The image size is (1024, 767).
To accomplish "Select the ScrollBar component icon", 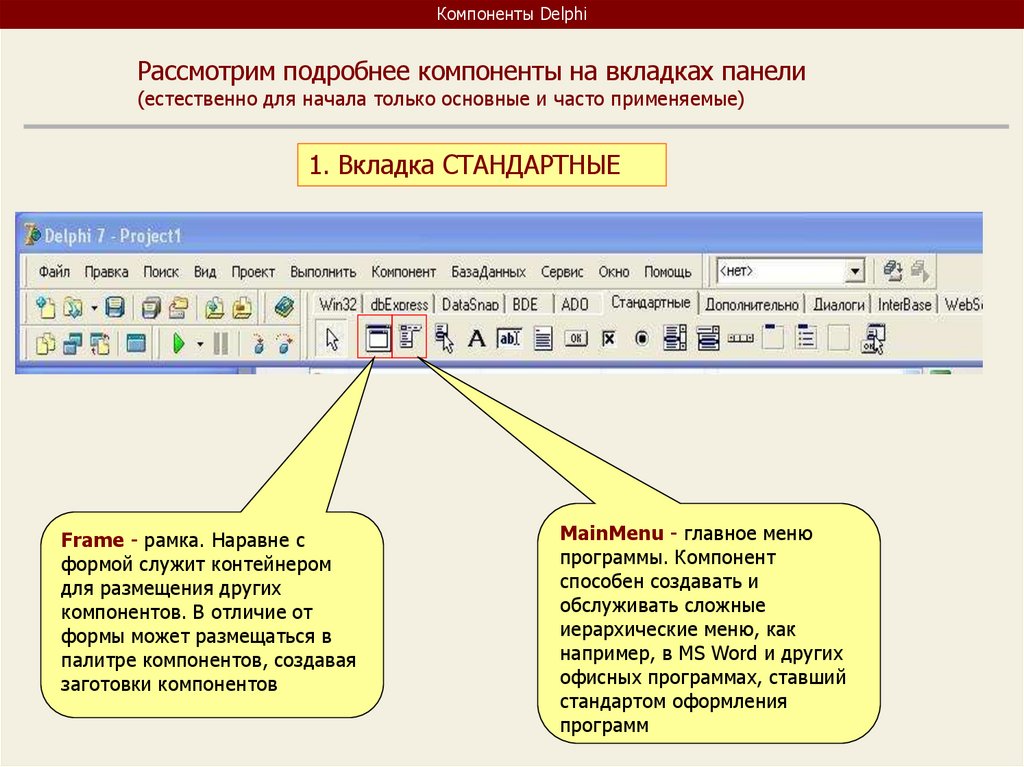I will (741, 338).
